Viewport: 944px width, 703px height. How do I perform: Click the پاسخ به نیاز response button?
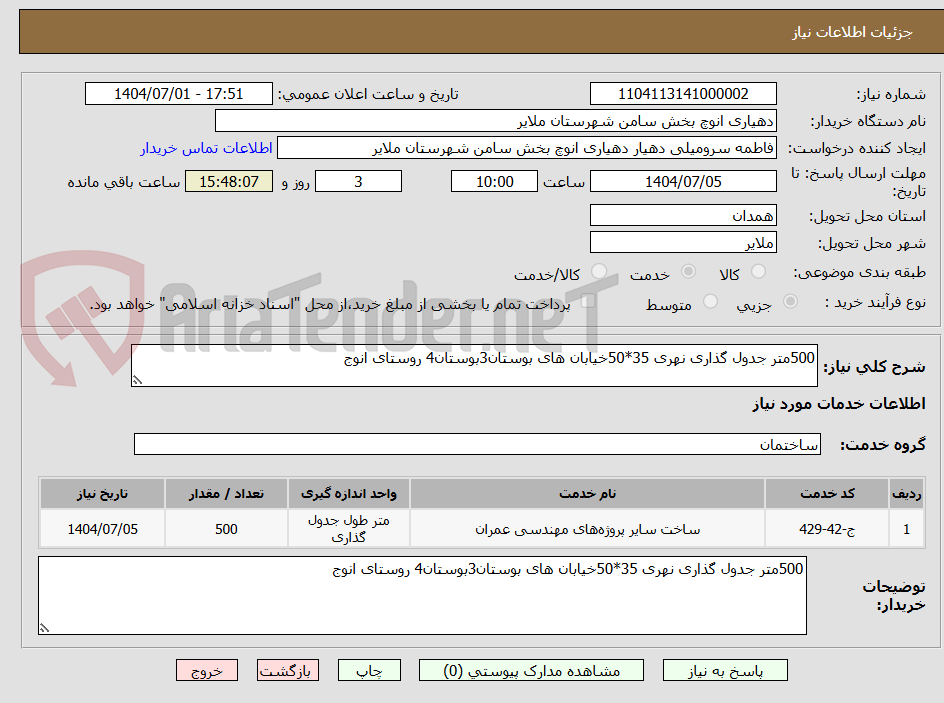click(x=725, y=670)
